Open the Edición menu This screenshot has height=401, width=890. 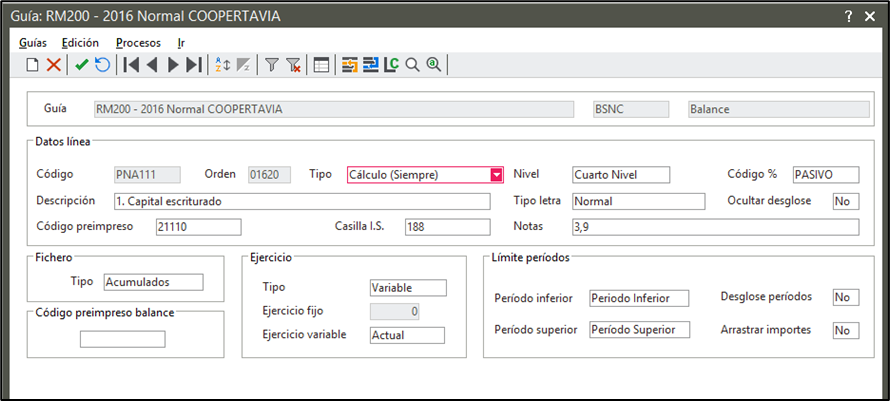coord(81,43)
